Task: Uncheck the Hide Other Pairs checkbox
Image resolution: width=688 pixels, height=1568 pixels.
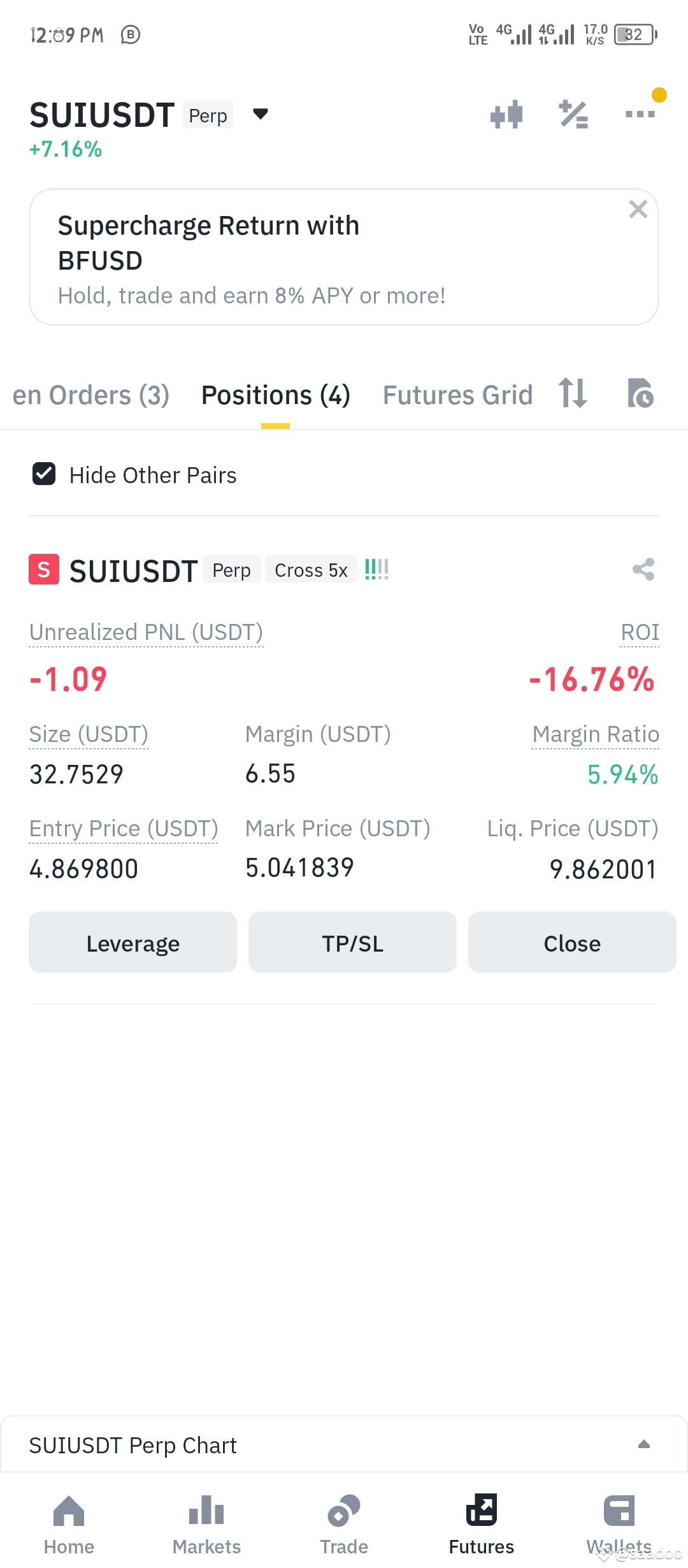Action: [x=44, y=474]
